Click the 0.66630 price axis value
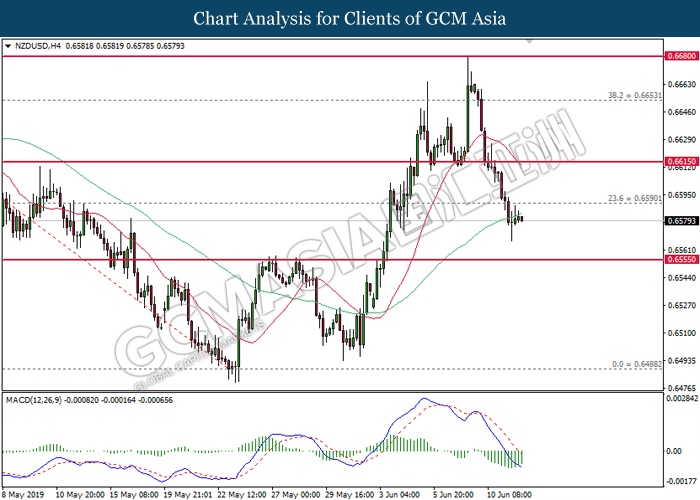 coord(682,84)
